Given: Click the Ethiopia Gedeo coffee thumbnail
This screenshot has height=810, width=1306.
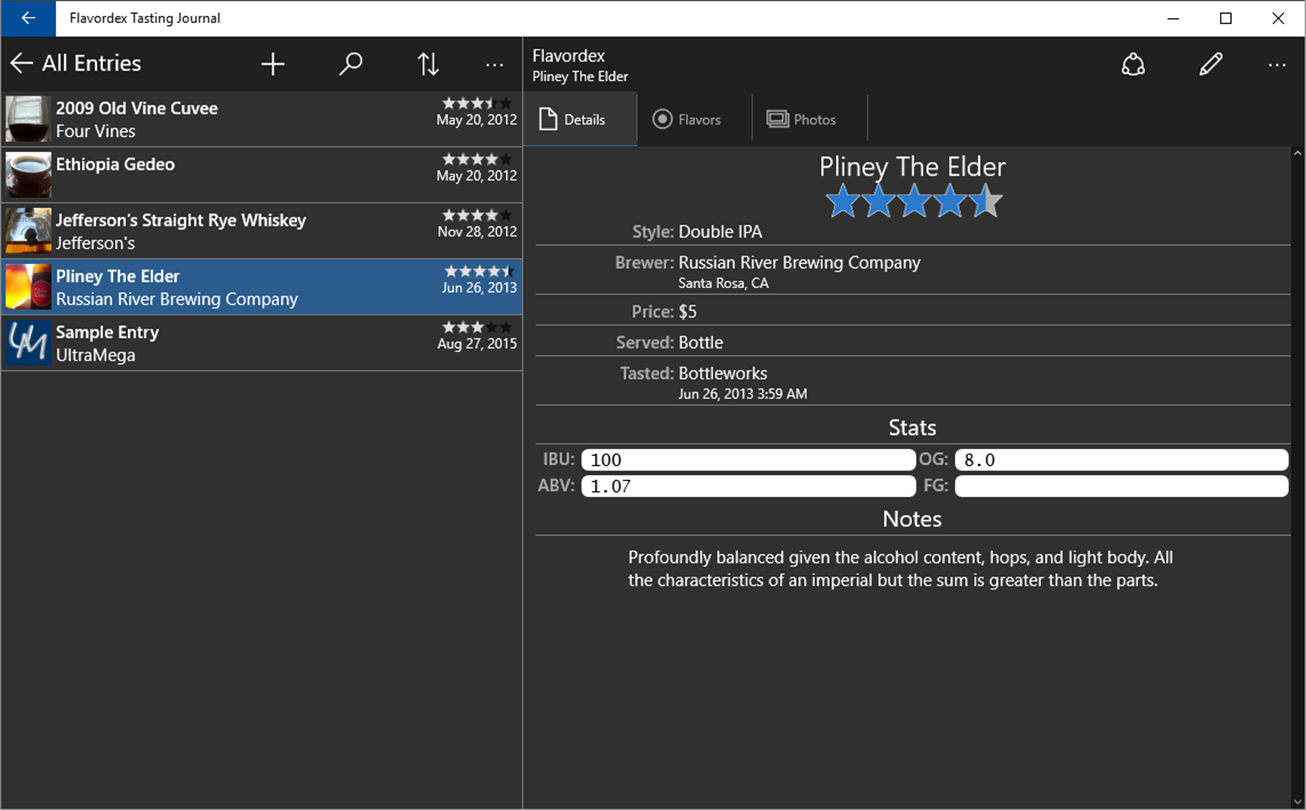Looking at the screenshot, I should [x=28, y=175].
